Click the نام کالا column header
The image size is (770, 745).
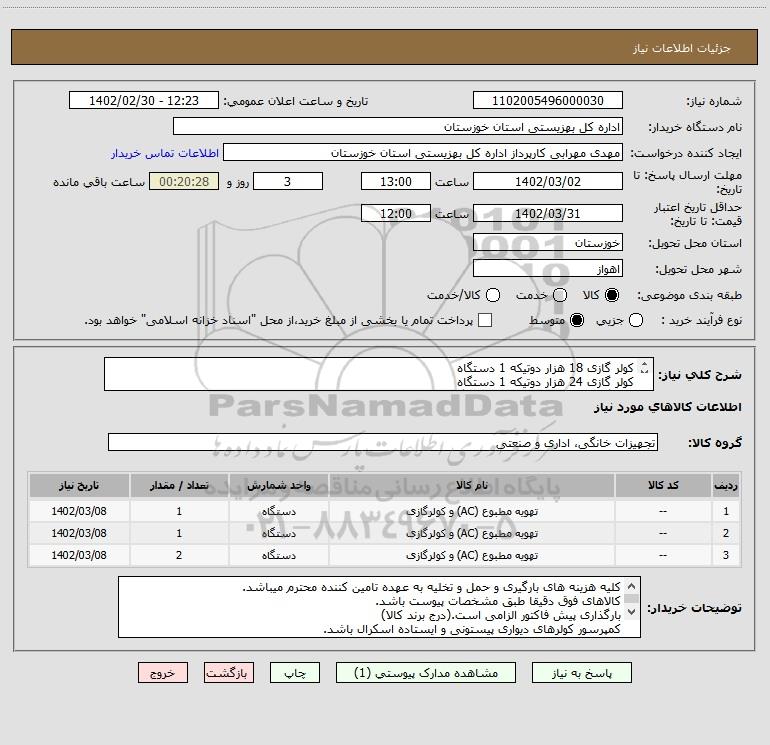coord(472,485)
